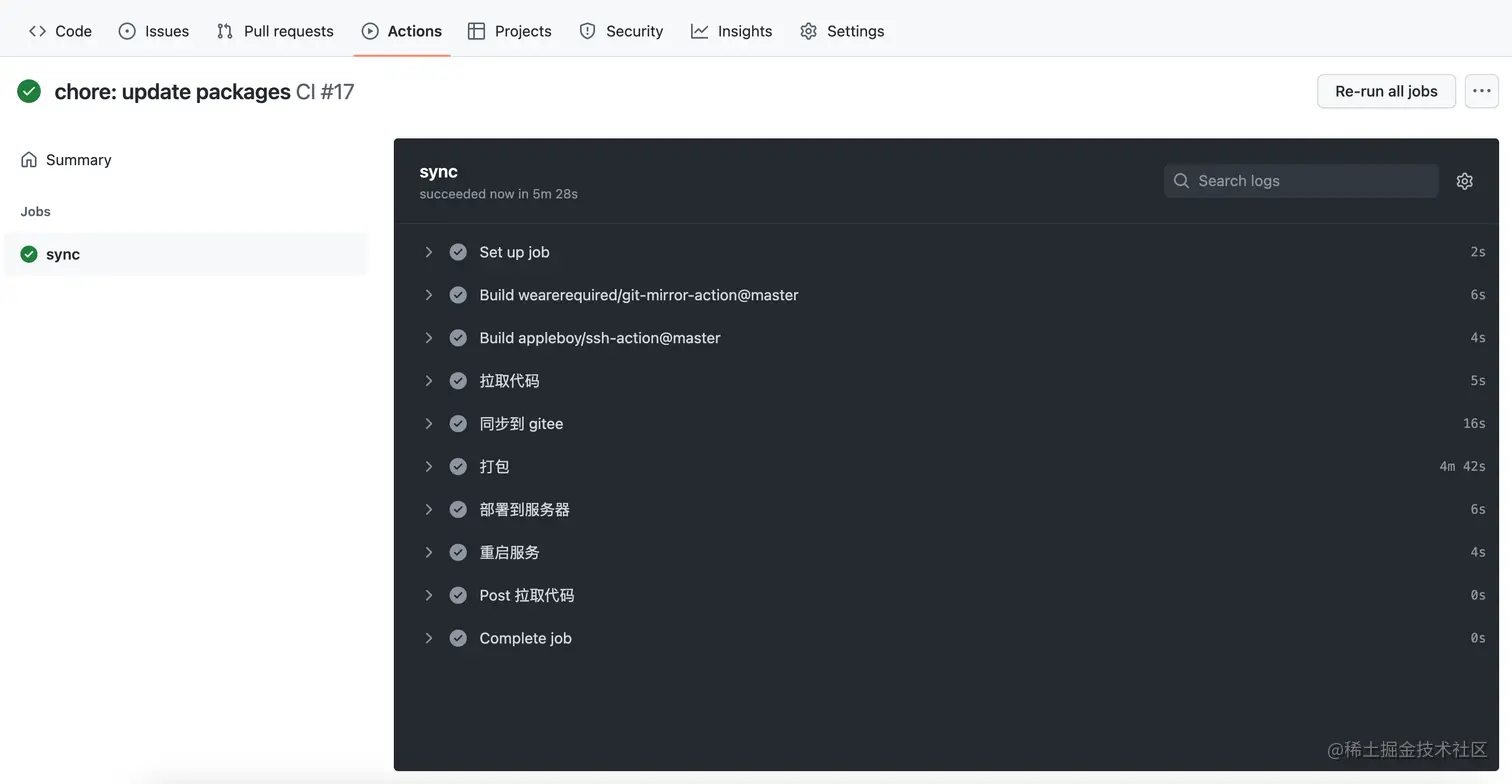Screen dimensions: 1512x784
Task: Click the 部署到服务器 step label
Action: click(524, 510)
